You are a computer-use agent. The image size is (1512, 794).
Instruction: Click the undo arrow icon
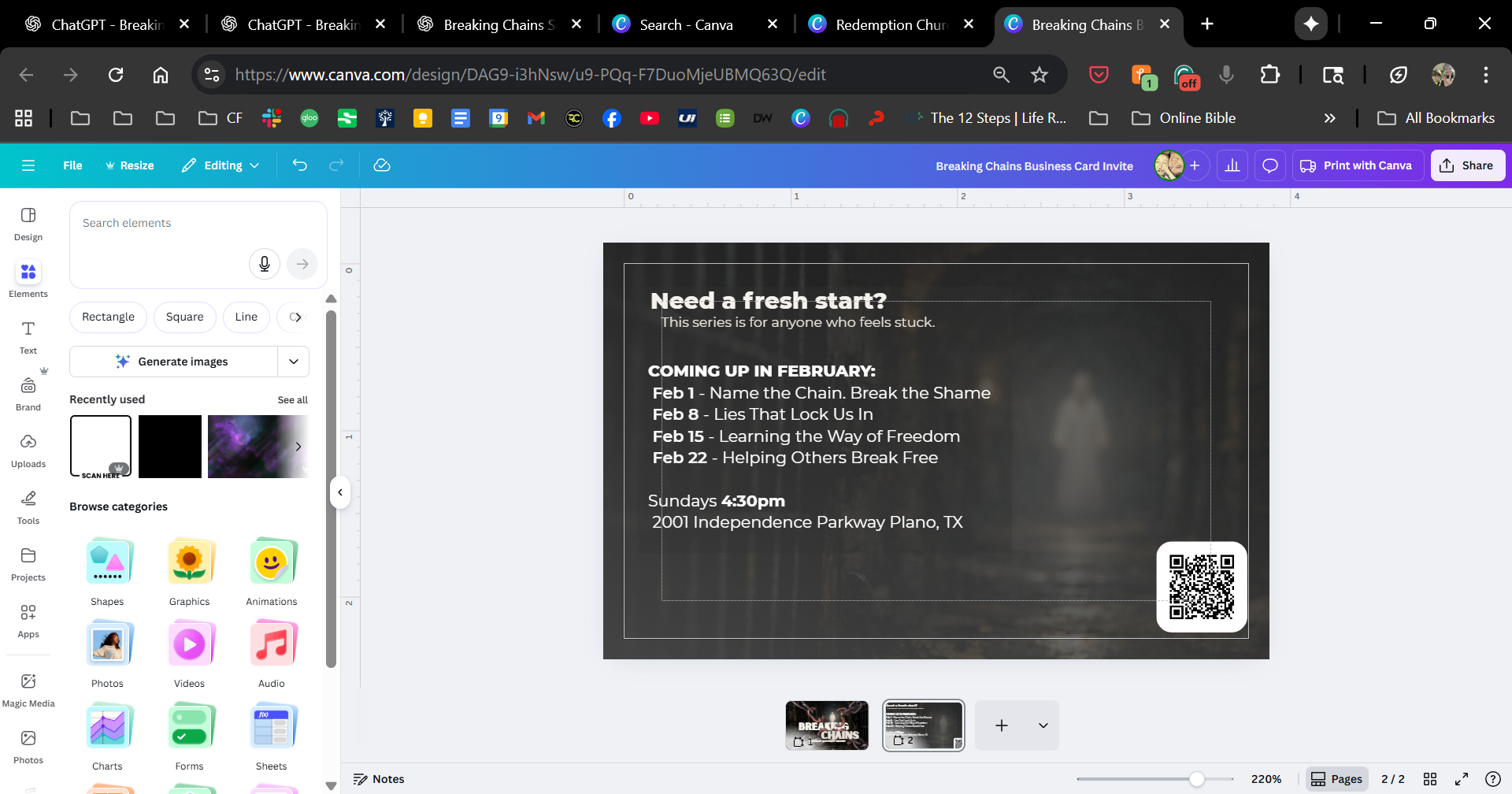coord(299,165)
